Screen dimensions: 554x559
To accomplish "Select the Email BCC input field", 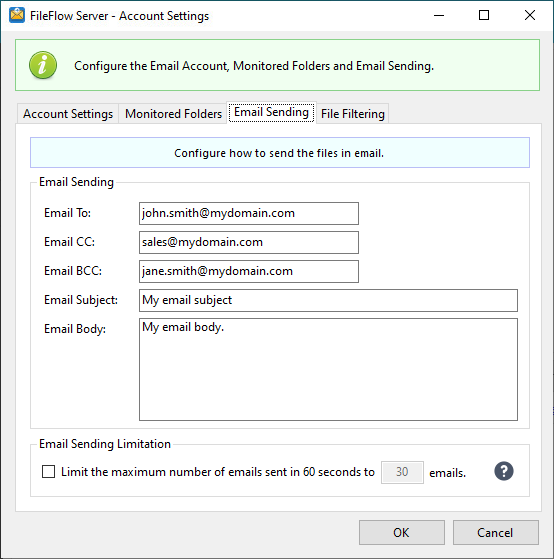I will pos(249,271).
